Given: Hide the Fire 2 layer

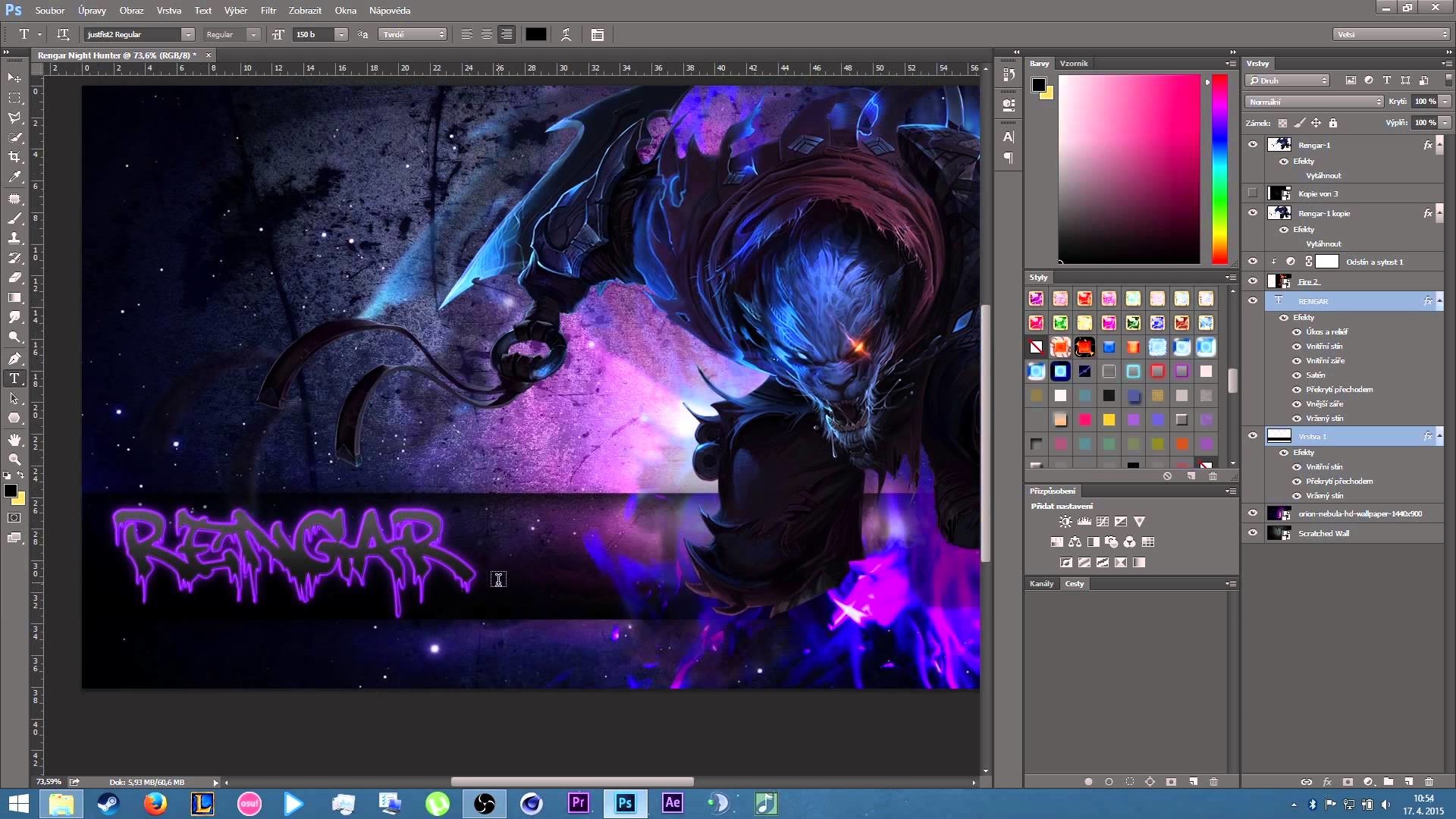Looking at the screenshot, I should (x=1253, y=281).
